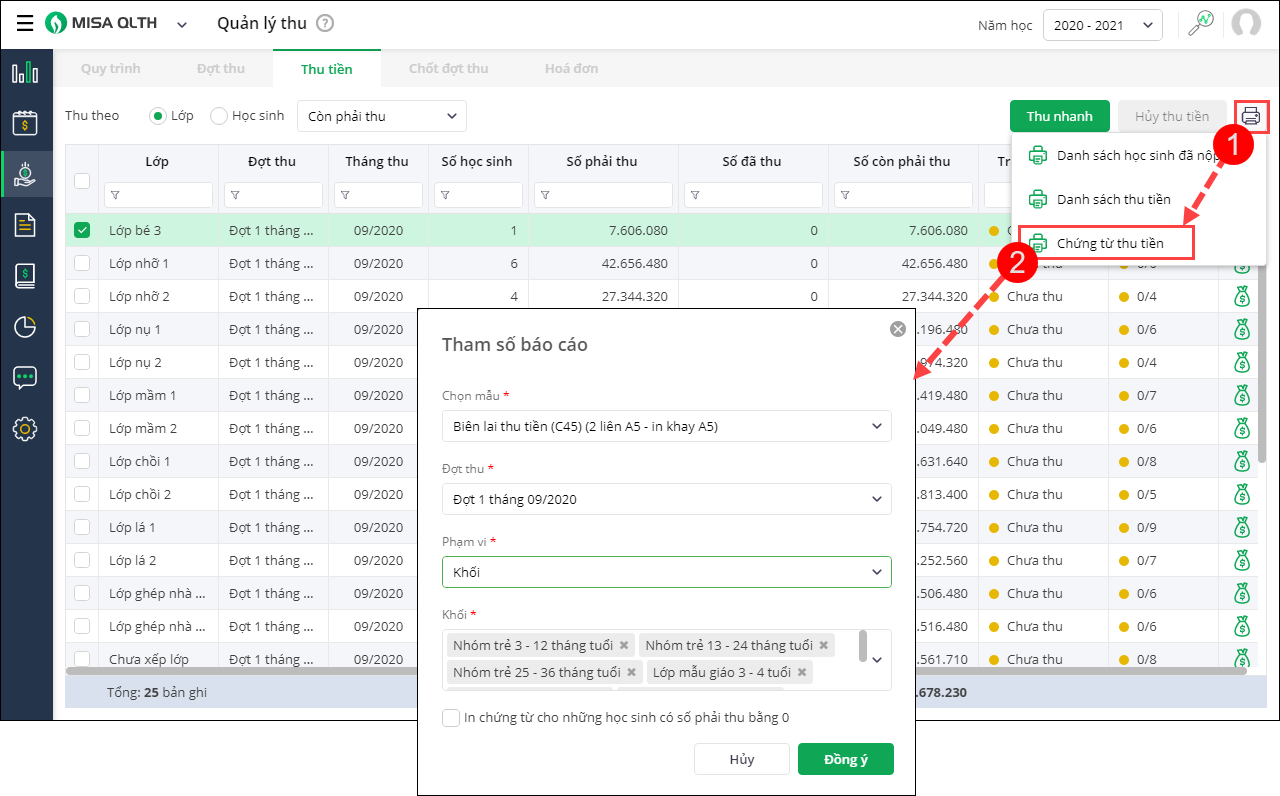Check the Lớp nhỡ 1 row checkbox
The width and height of the screenshot is (1280, 796).
point(82,264)
